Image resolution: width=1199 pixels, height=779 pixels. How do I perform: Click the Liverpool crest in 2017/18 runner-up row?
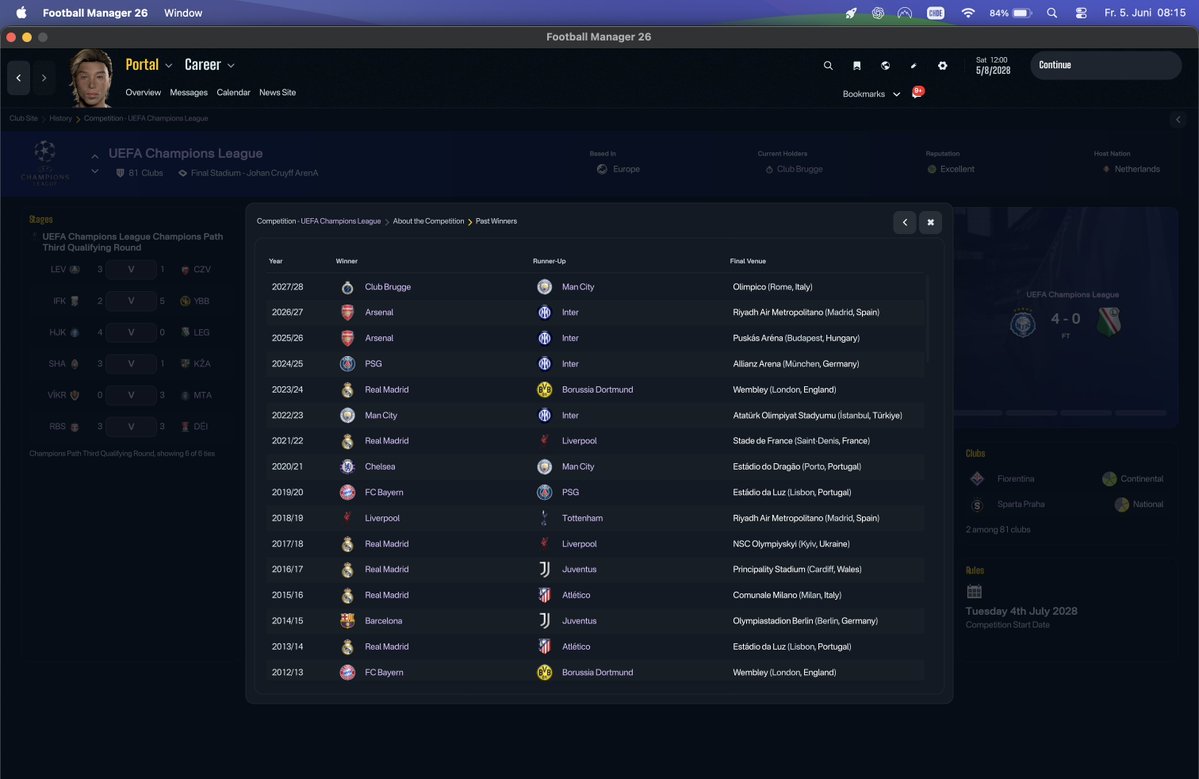click(544, 544)
